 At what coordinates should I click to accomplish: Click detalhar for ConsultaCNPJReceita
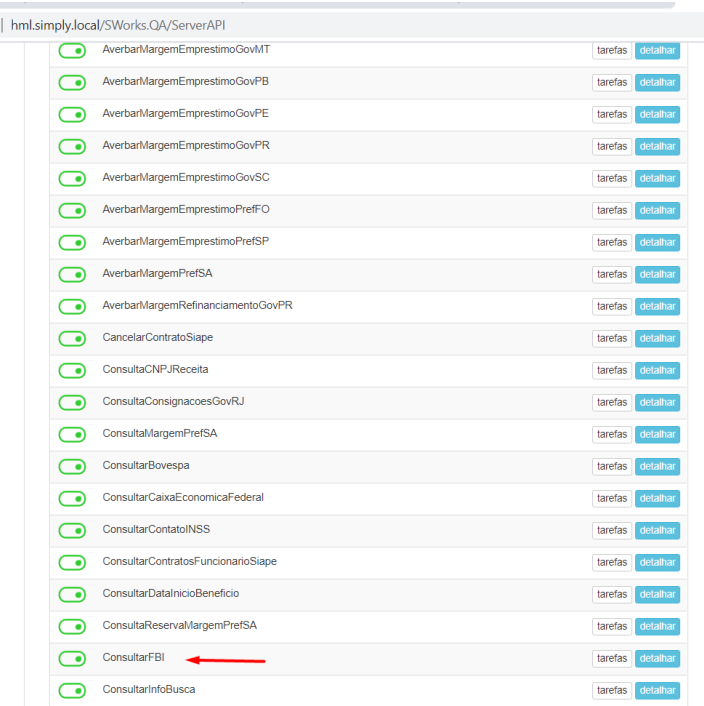[657, 370]
